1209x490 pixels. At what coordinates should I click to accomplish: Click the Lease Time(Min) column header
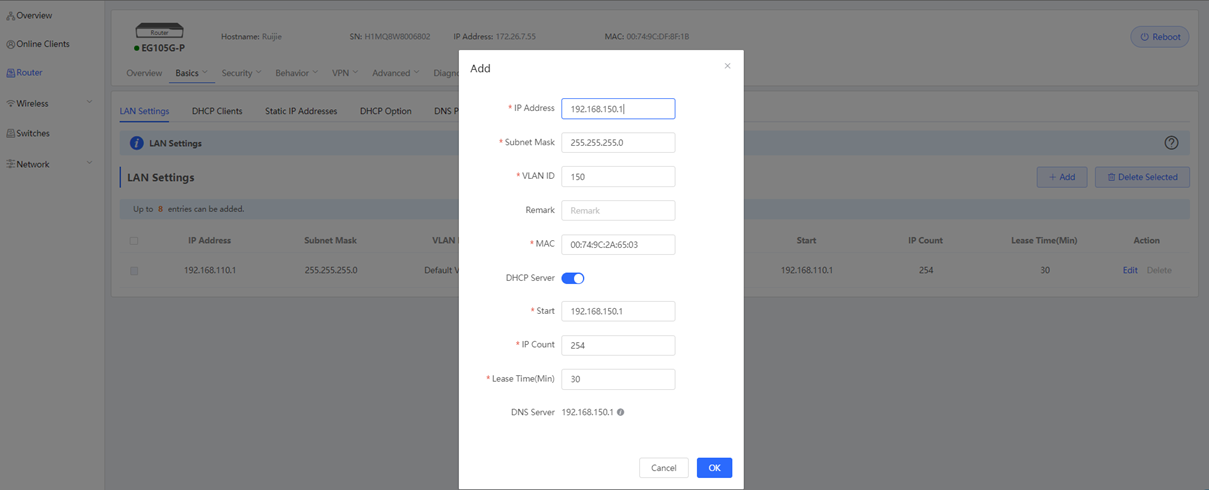click(x=1045, y=241)
